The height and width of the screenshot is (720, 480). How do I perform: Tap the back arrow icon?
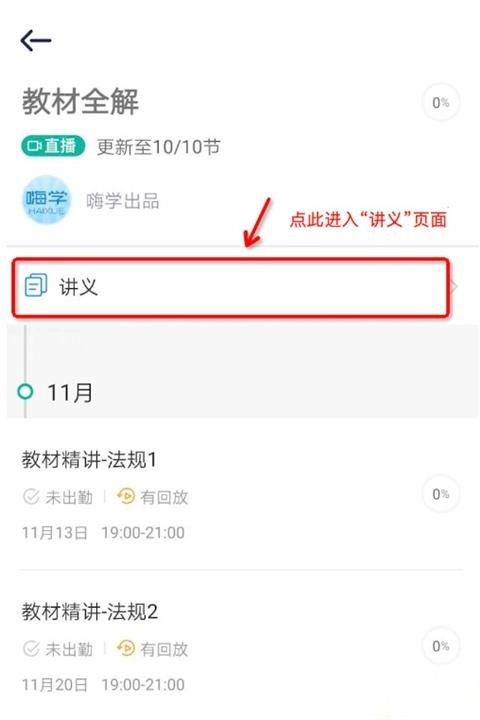pos(36,40)
